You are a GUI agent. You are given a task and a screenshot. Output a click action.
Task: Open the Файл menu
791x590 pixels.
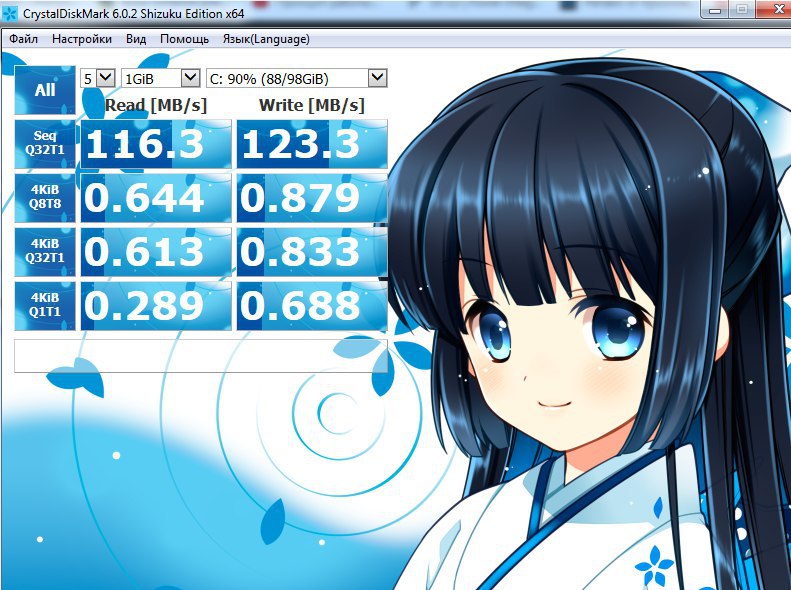point(24,39)
